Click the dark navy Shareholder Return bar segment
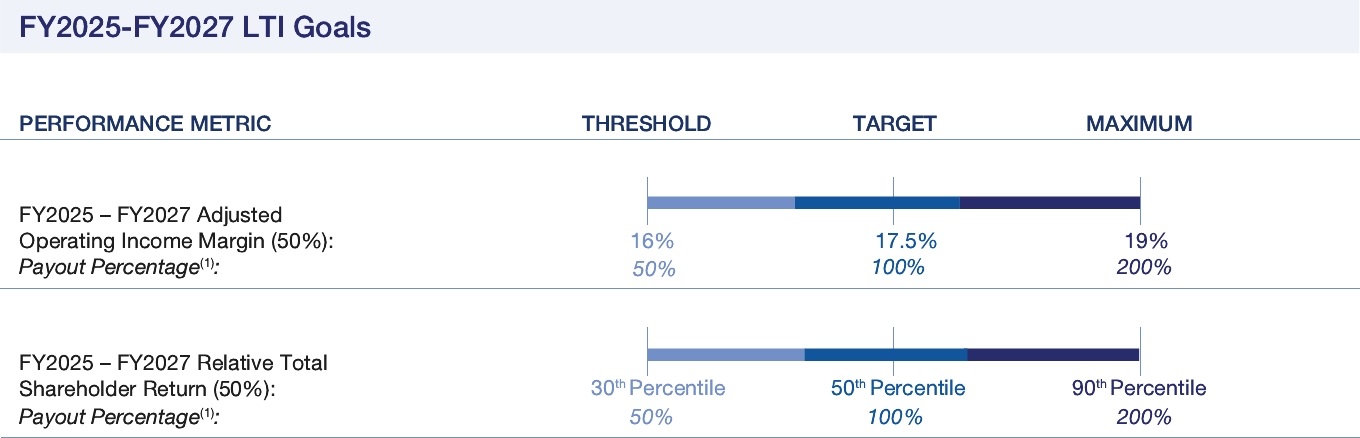 [1053, 354]
